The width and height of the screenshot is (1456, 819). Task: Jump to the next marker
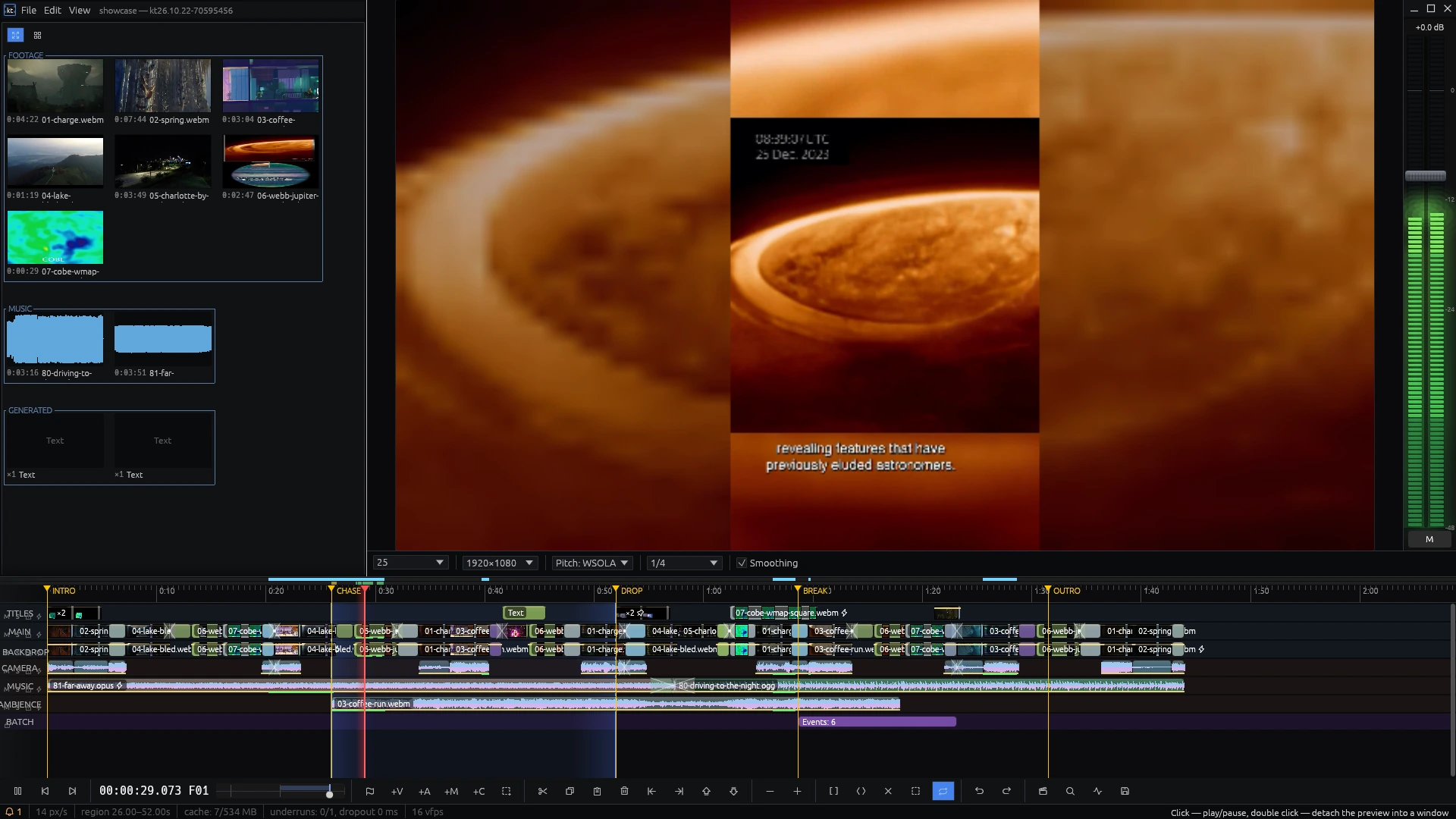point(72,791)
